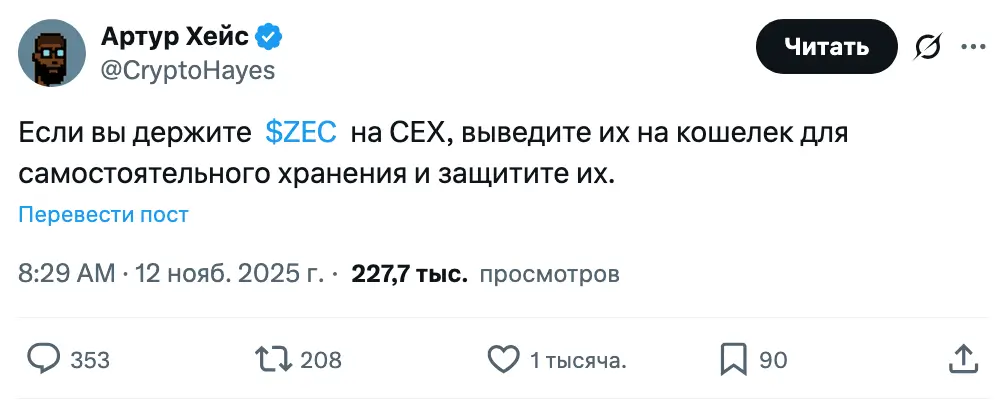The image size is (1008, 401).
Task: Click the share upload icon
Action: pos(962,358)
